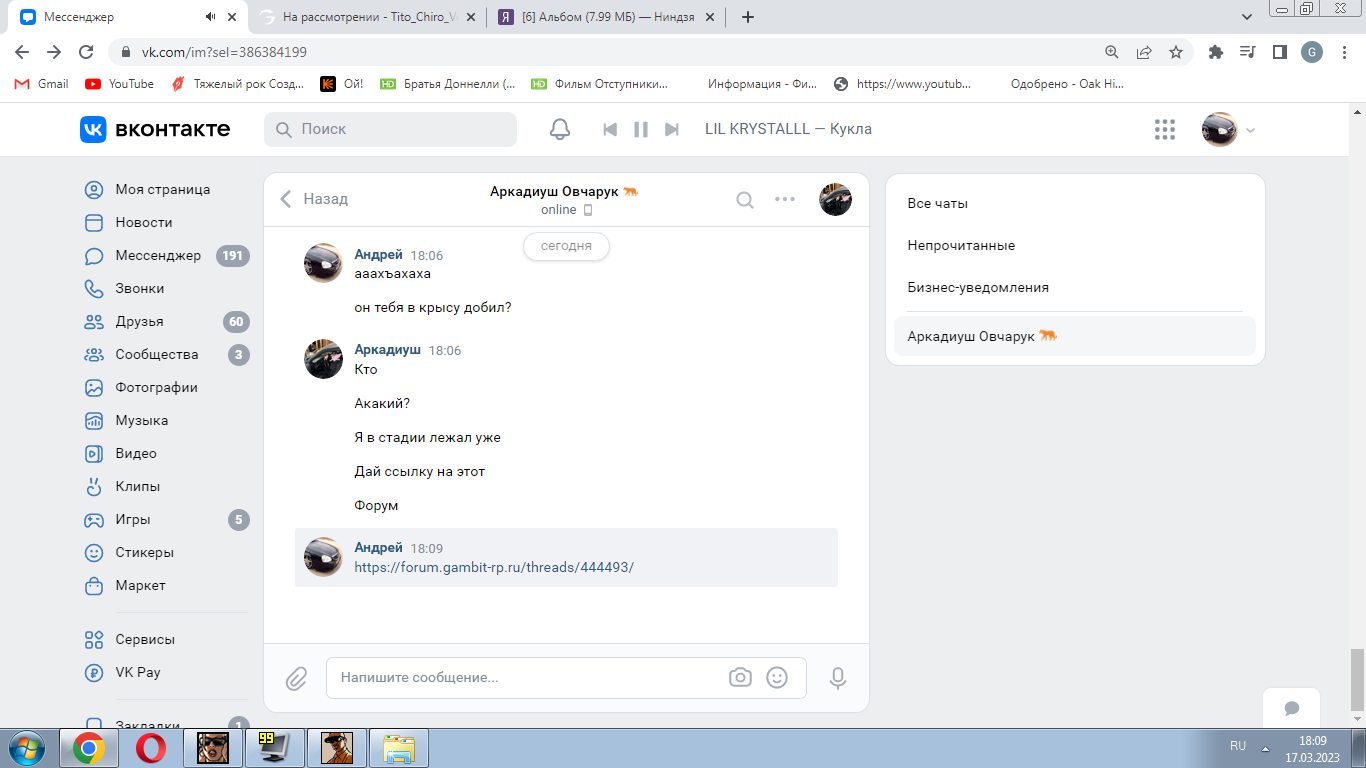Open the emoji smiley picker
Image resolution: width=1366 pixels, height=768 pixels.
point(777,677)
